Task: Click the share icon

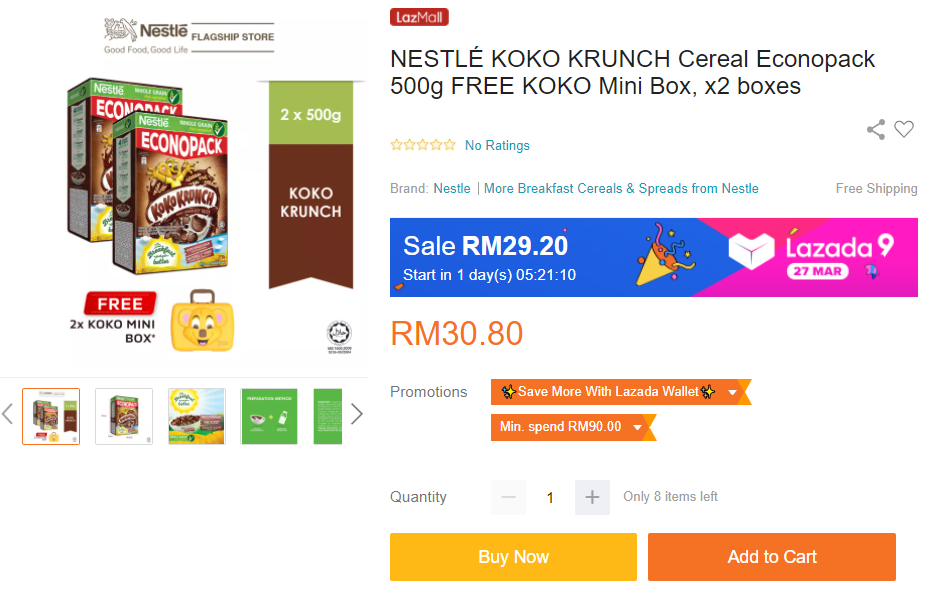Action: coord(876,129)
